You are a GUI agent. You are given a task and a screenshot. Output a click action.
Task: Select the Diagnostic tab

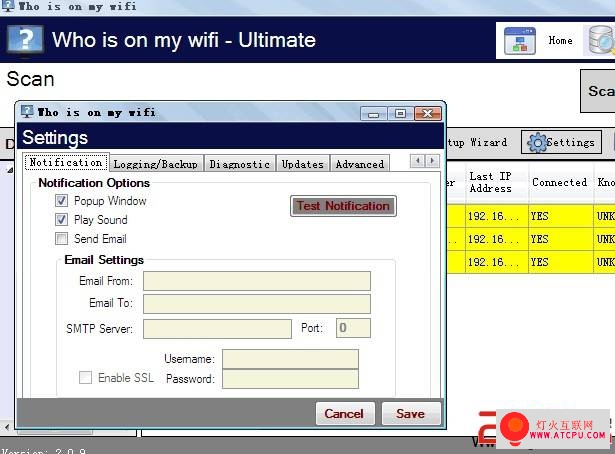click(x=240, y=164)
